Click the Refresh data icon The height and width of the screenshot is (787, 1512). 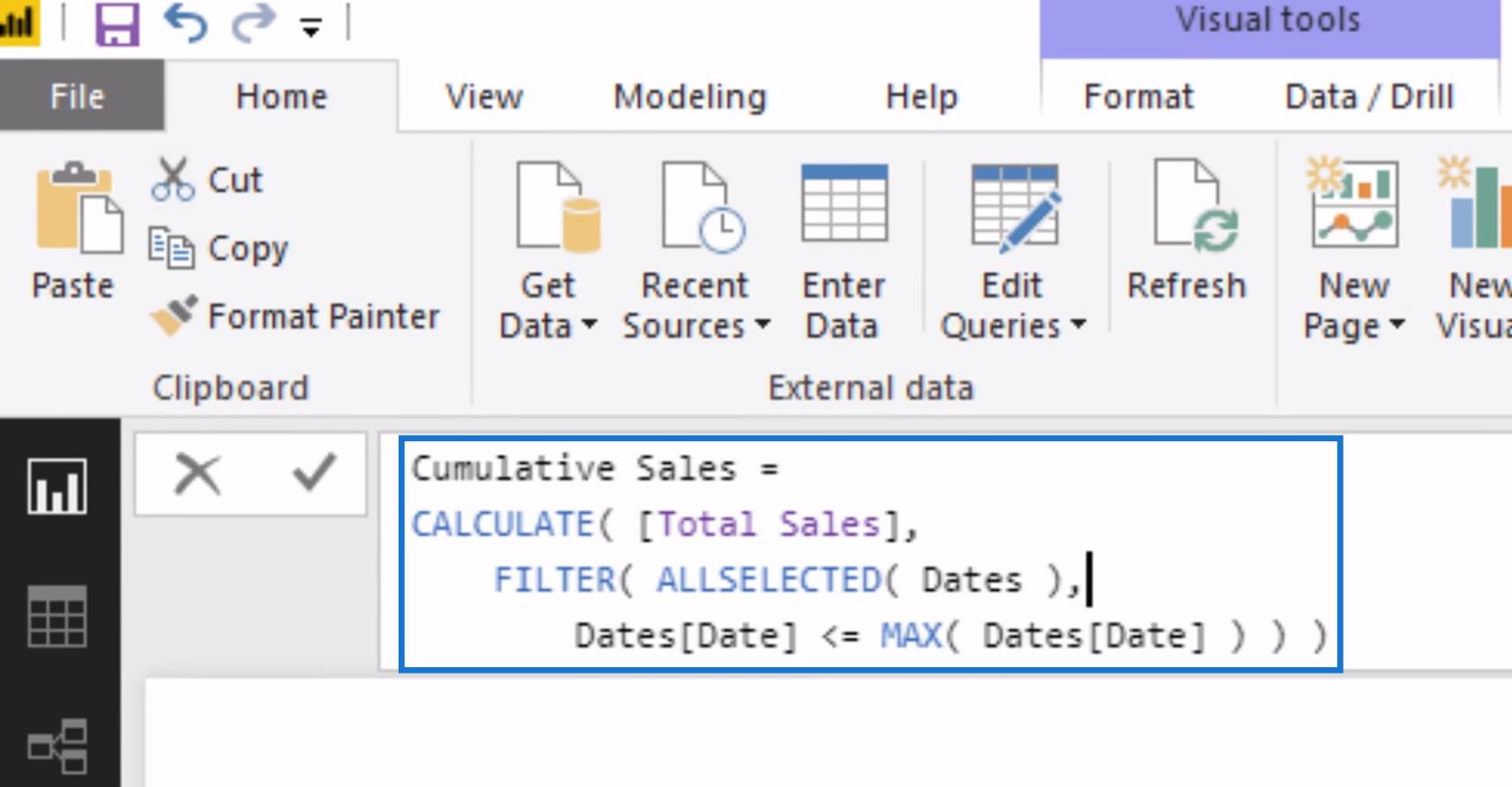pos(1195,206)
